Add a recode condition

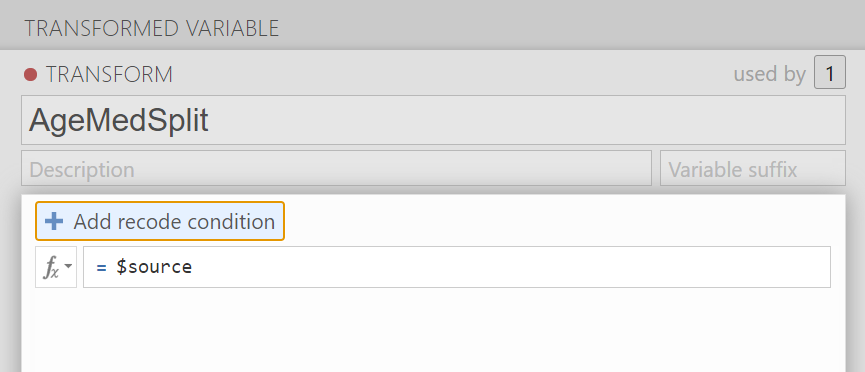coord(160,221)
